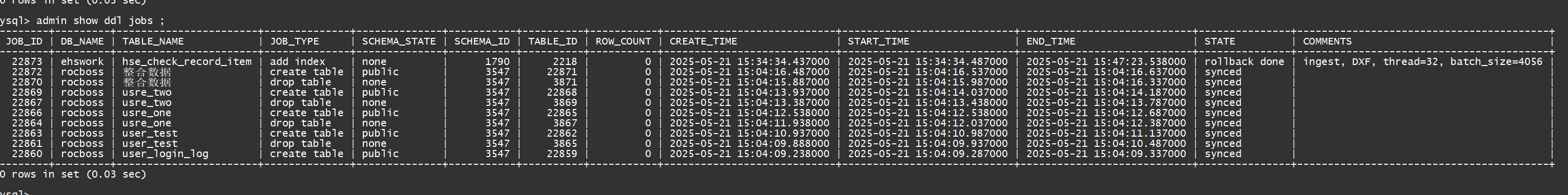1568x195 pixels.
Task: Click the ROW_COUNT column header
Action: (623, 41)
